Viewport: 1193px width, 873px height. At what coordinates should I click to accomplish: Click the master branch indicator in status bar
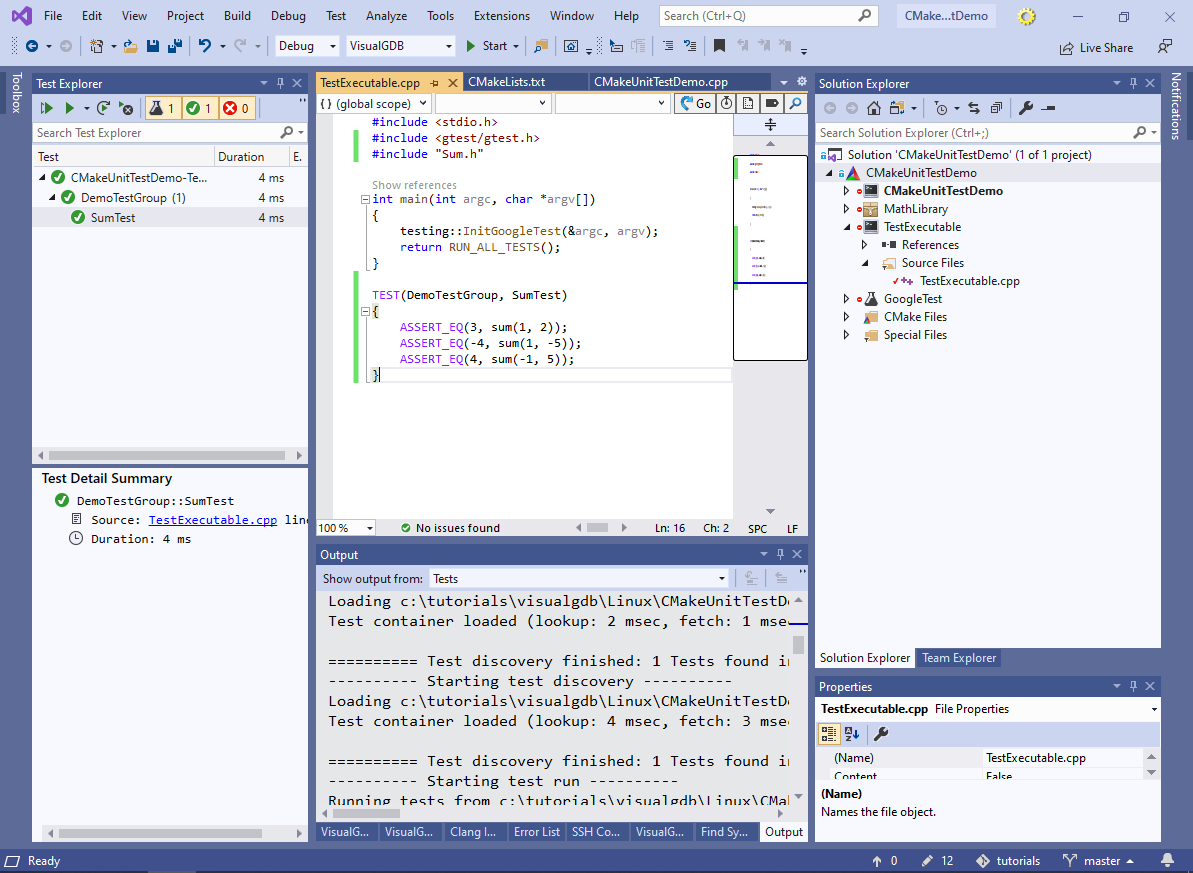point(1099,861)
